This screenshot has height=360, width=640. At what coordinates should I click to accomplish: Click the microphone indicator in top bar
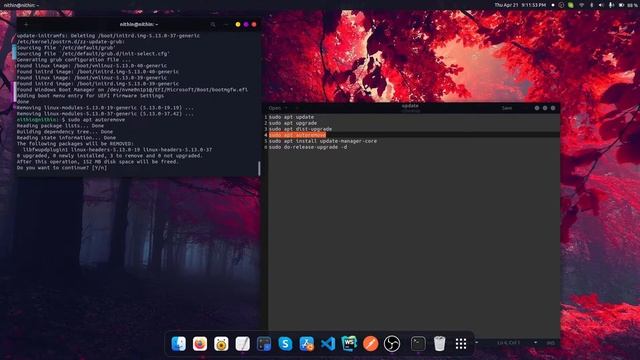611,5
